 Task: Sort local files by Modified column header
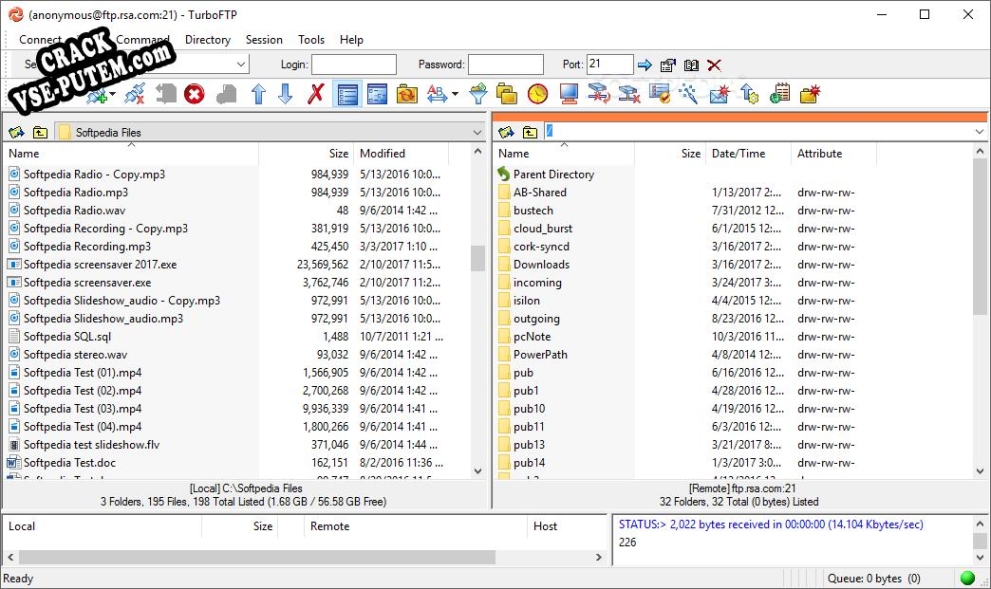(x=401, y=153)
